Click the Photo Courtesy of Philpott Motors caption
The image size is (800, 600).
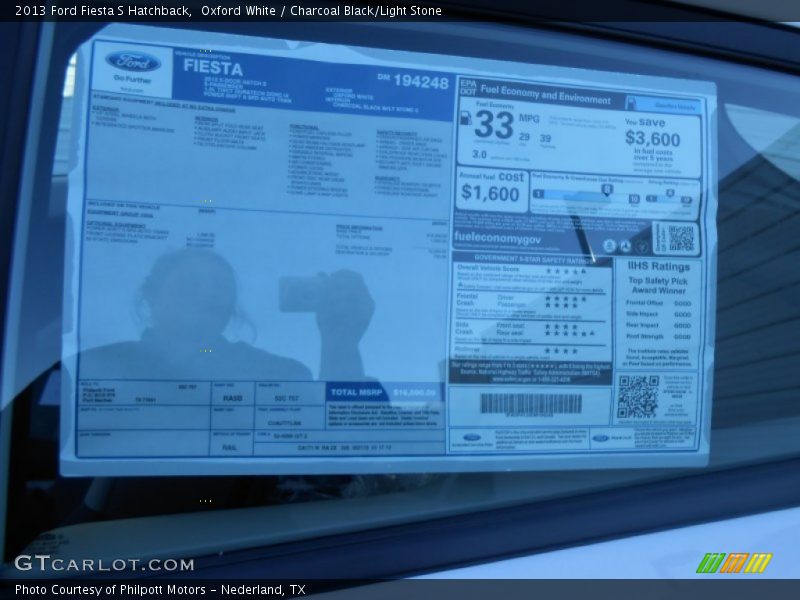160,590
